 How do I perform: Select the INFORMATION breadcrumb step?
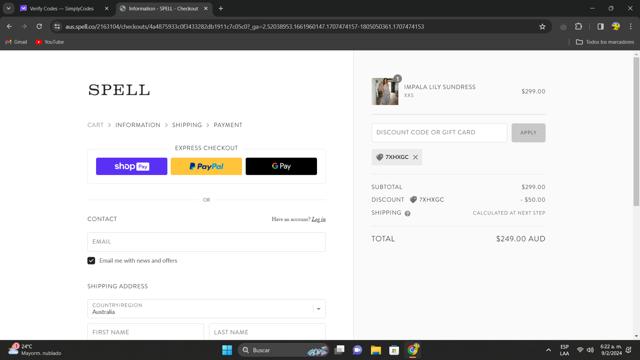[x=138, y=125]
